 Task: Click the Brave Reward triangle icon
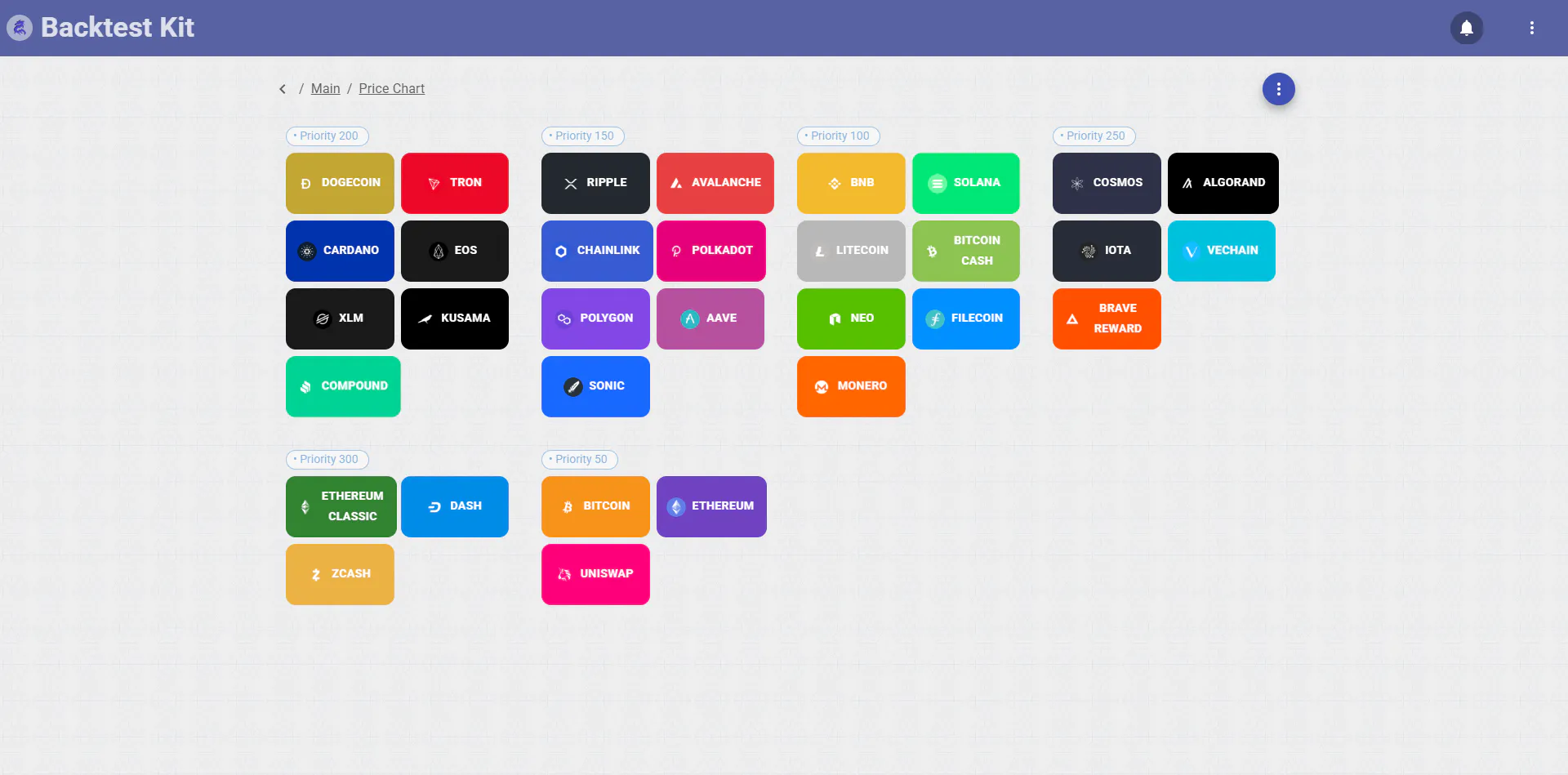pos(1072,319)
